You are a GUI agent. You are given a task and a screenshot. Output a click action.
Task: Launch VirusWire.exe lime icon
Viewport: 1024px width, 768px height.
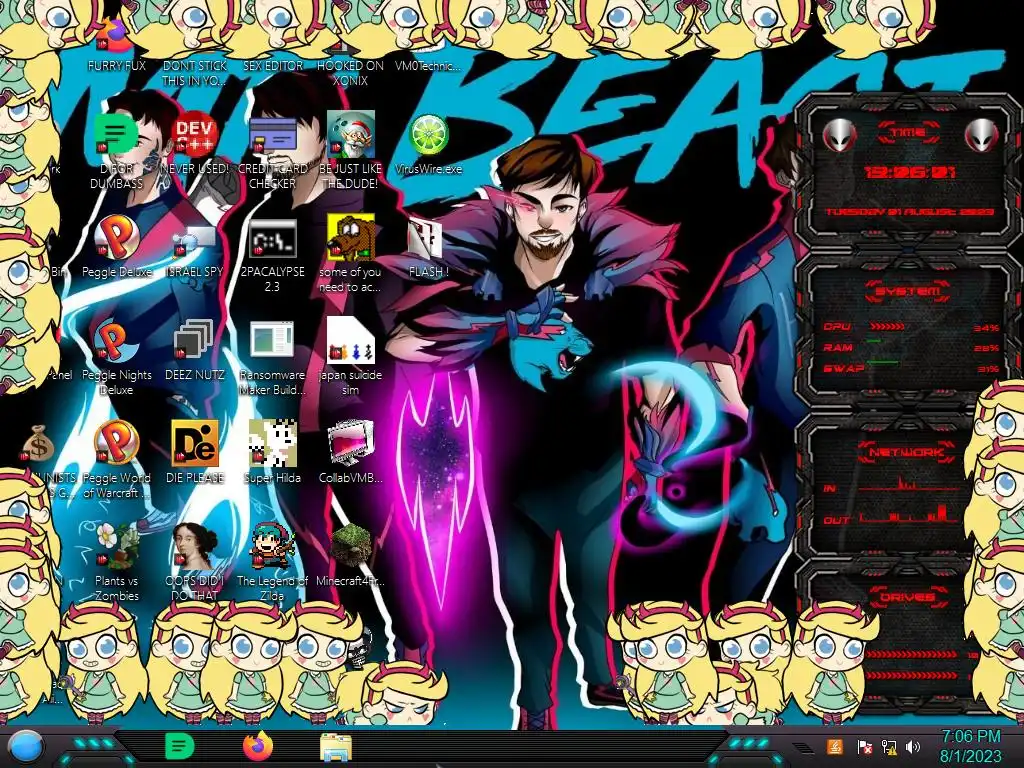click(428, 135)
